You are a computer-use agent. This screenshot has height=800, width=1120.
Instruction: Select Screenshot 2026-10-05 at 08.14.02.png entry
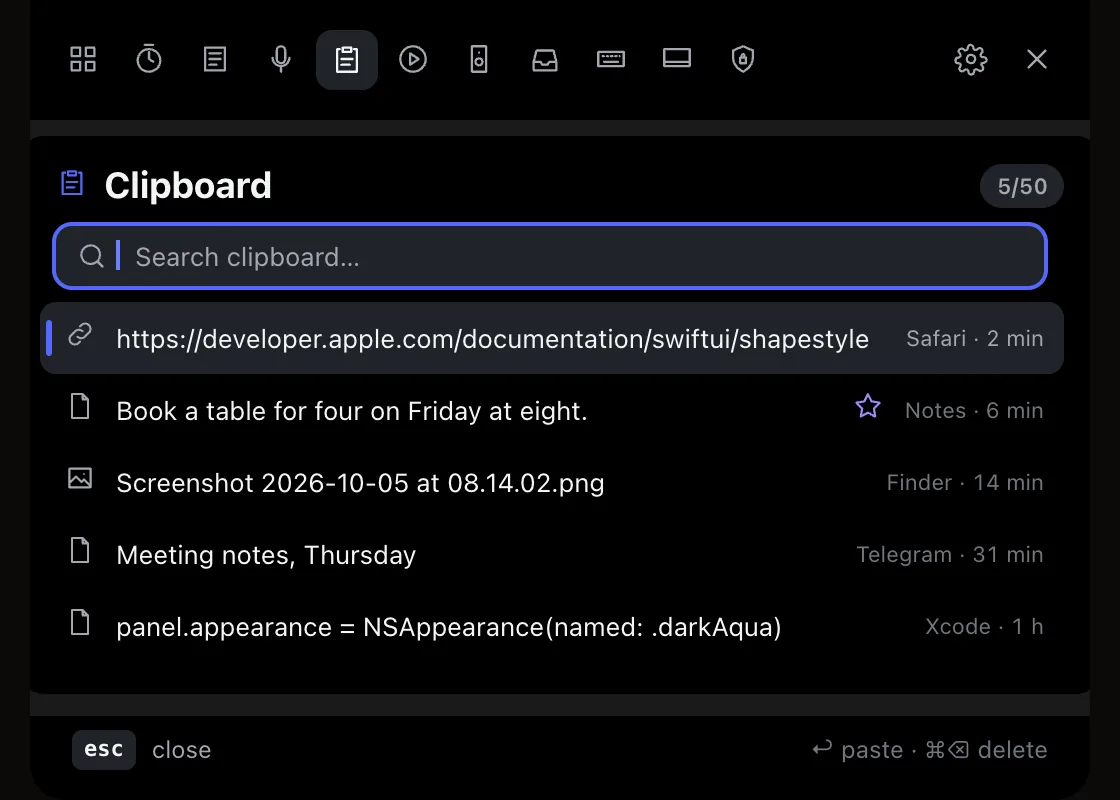552,482
